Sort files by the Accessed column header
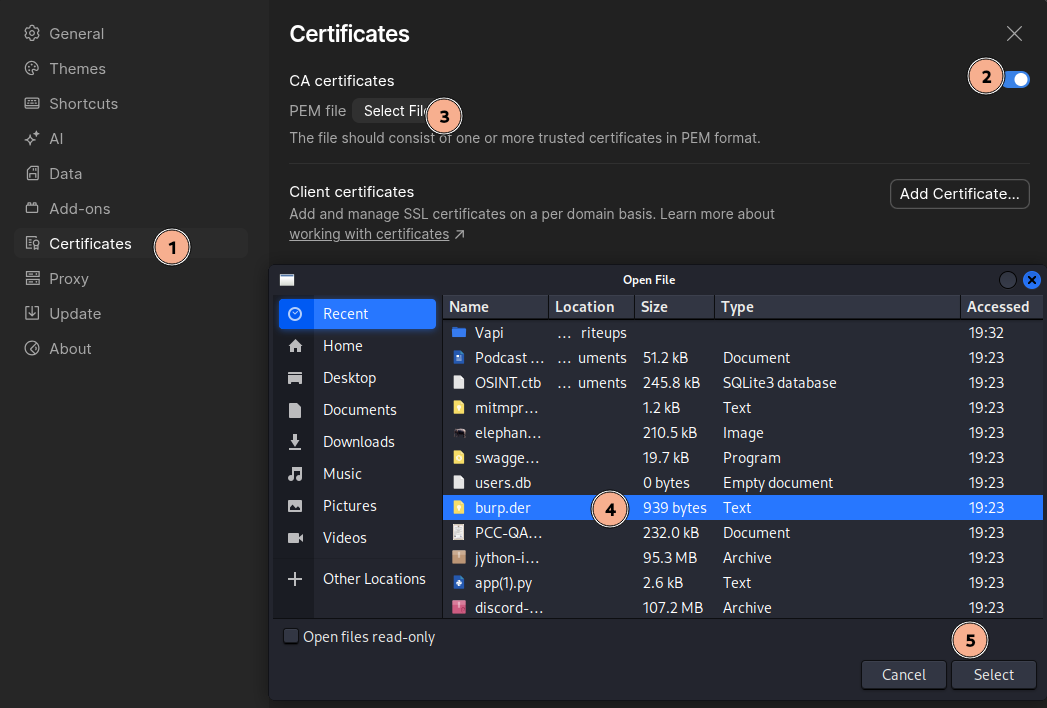 point(1002,307)
